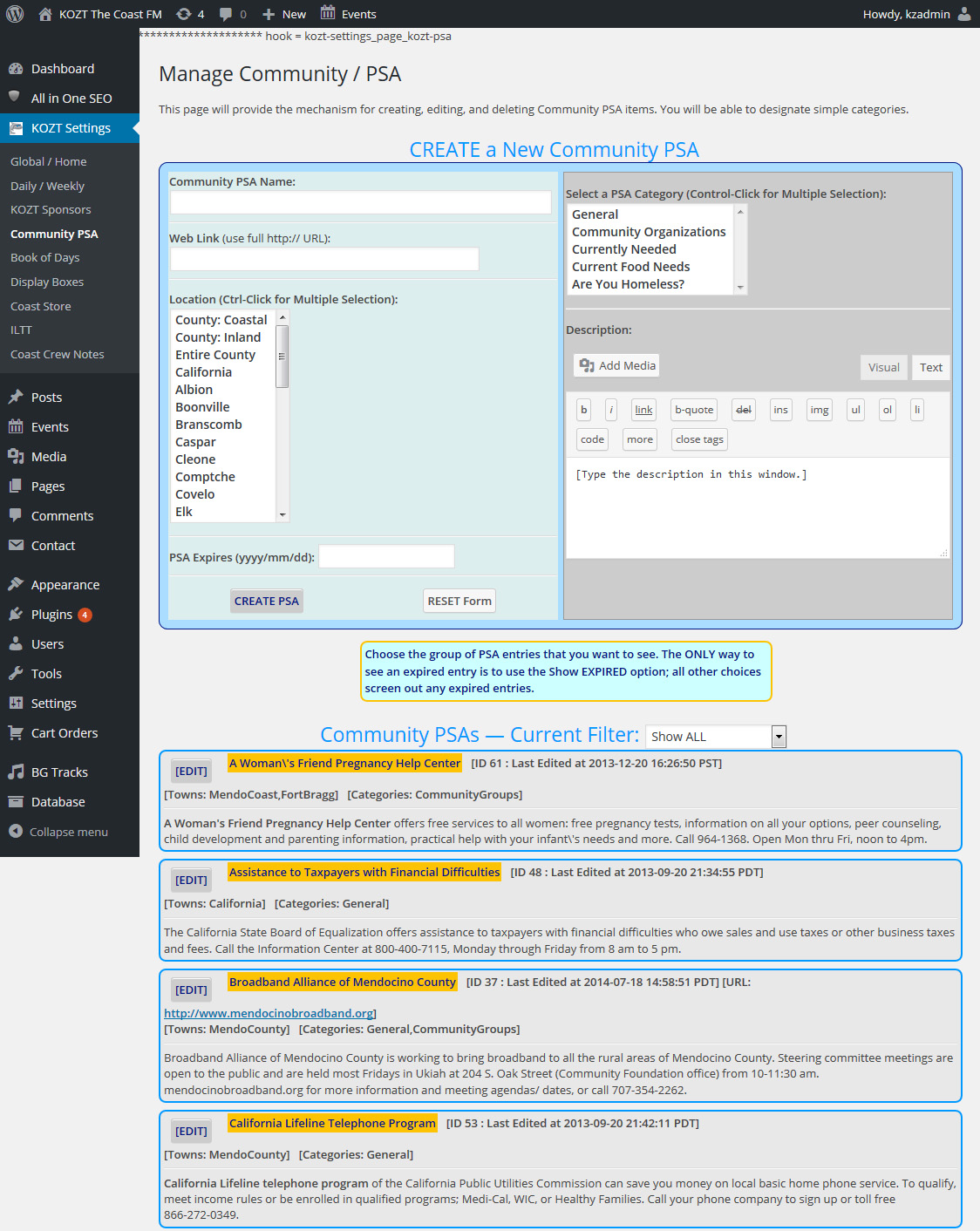This screenshot has width=980, height=1231.
Task: Open comments bubble in admin bar
Action: (x=226, y=14)
